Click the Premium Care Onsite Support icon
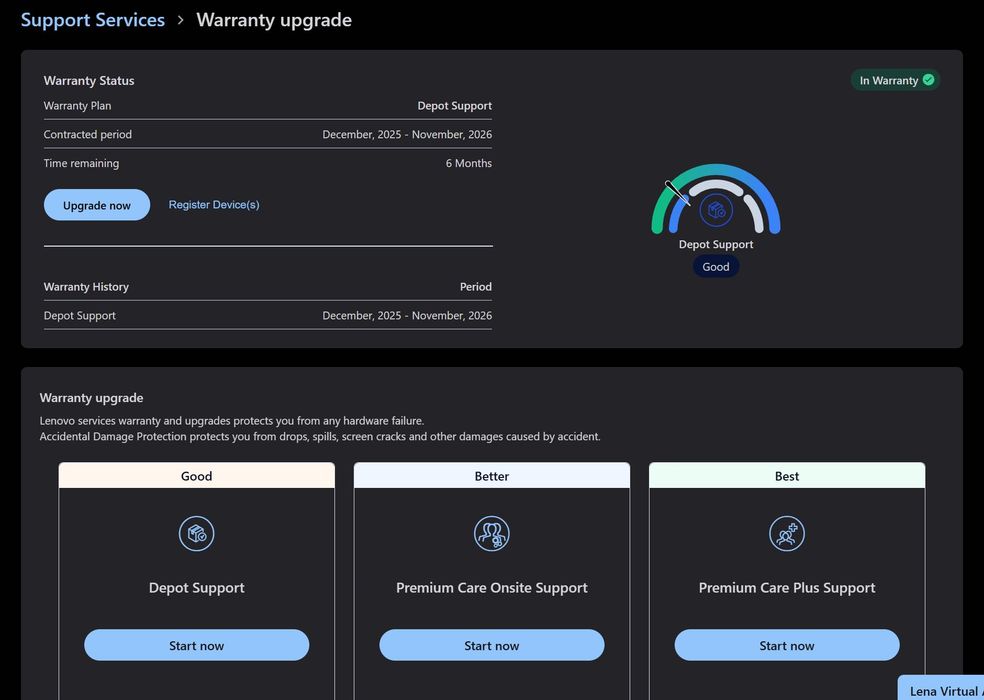The width and height of the screenshot is (984, 700). 492,534
